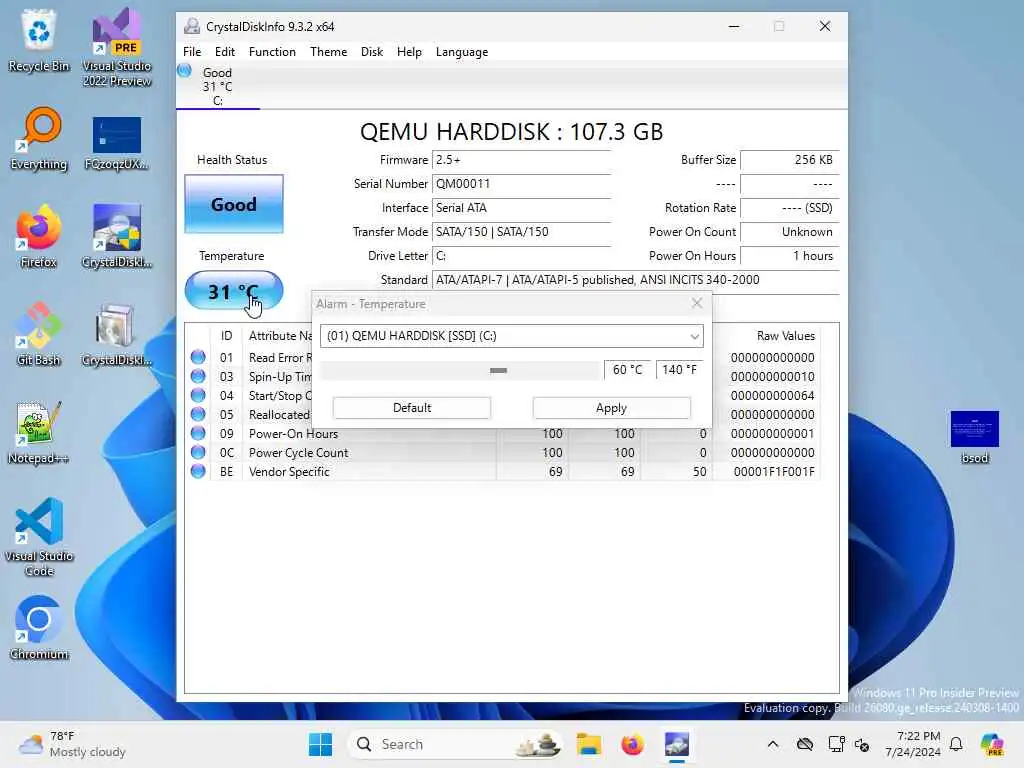Expand the QEMU HARDDISK disk selection dropdown
Image resolution: width=1024 pixels, height=768 pixels.
tap(511, 336)
